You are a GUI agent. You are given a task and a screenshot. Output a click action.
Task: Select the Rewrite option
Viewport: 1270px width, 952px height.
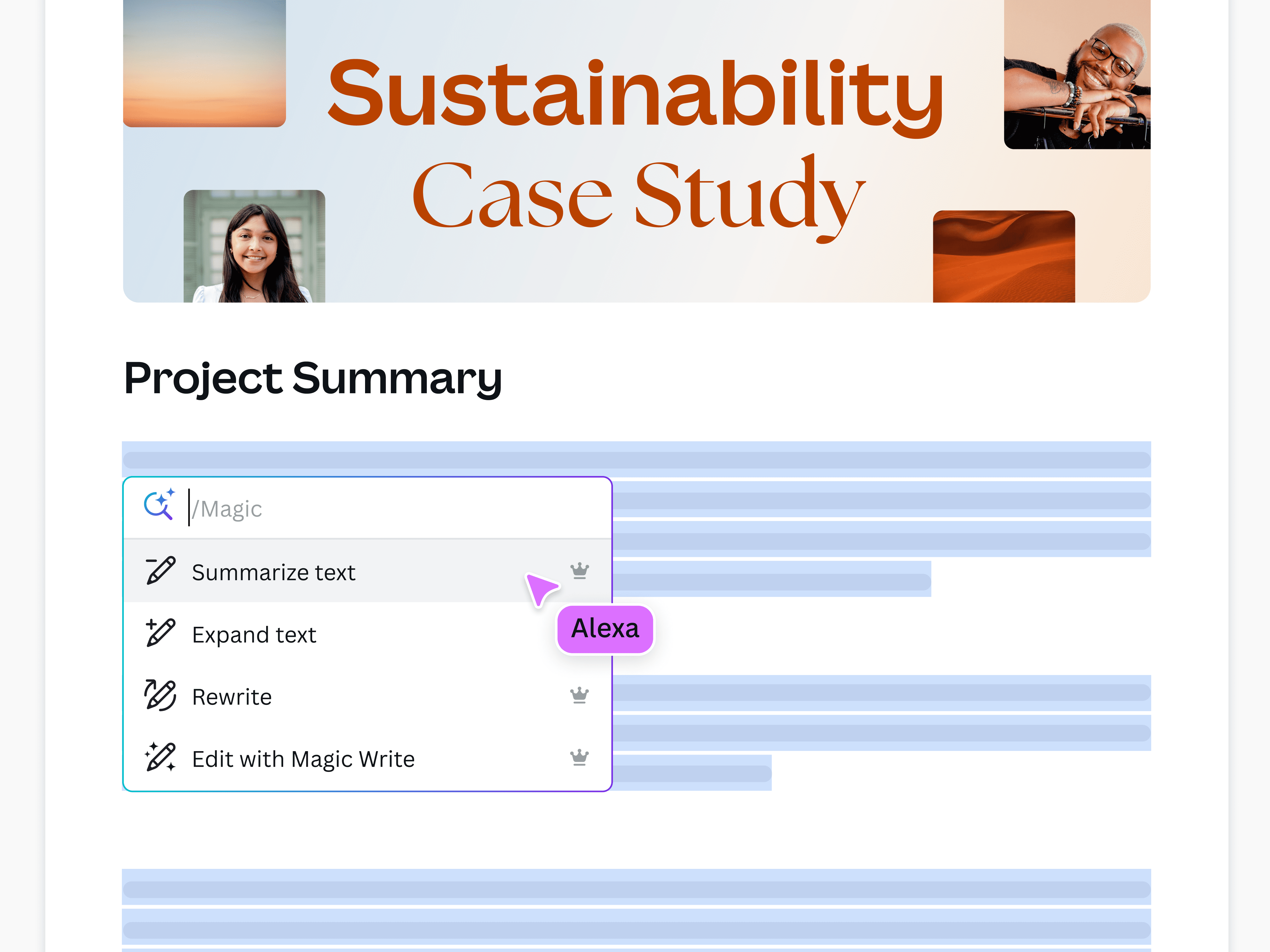(232, 697)
